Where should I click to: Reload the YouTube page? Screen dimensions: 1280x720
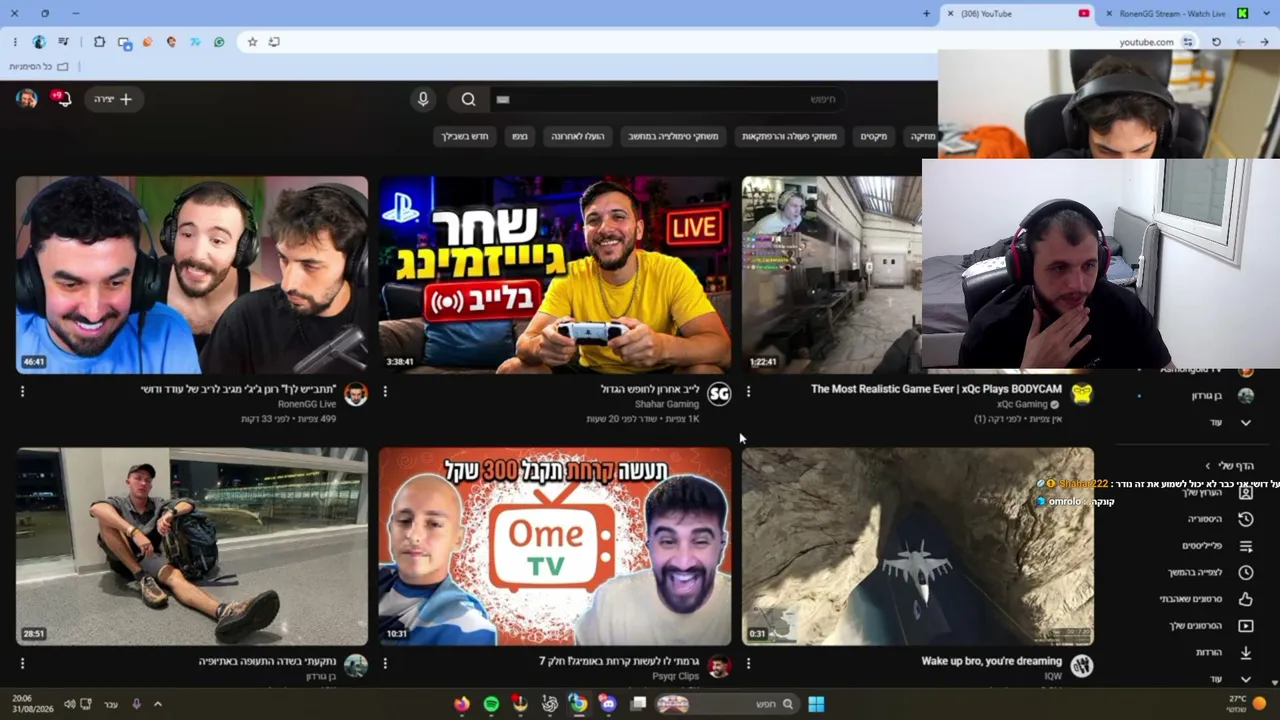click(x=1216, y=42)
